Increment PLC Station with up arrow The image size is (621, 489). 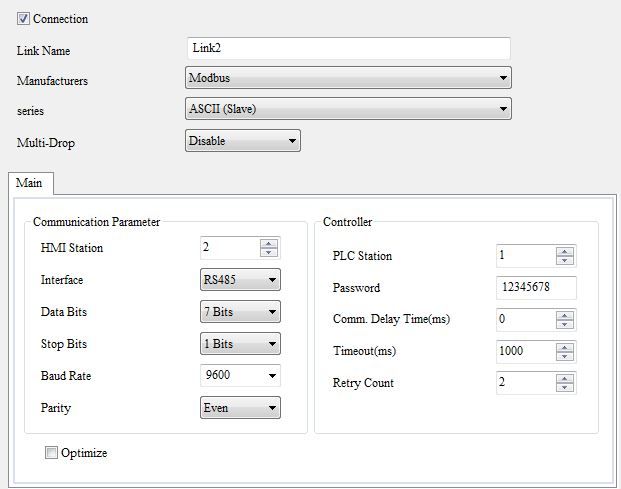click(x=565, y=251)
